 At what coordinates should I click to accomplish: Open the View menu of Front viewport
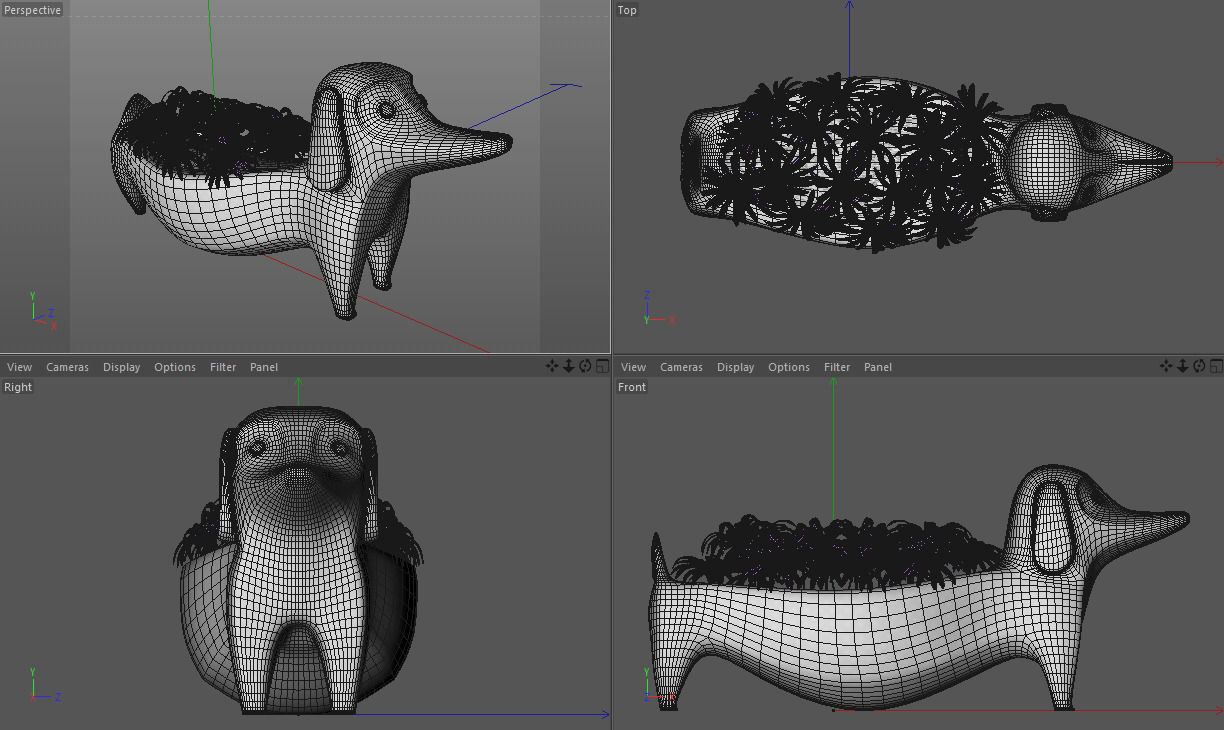[x=633, y=367]
